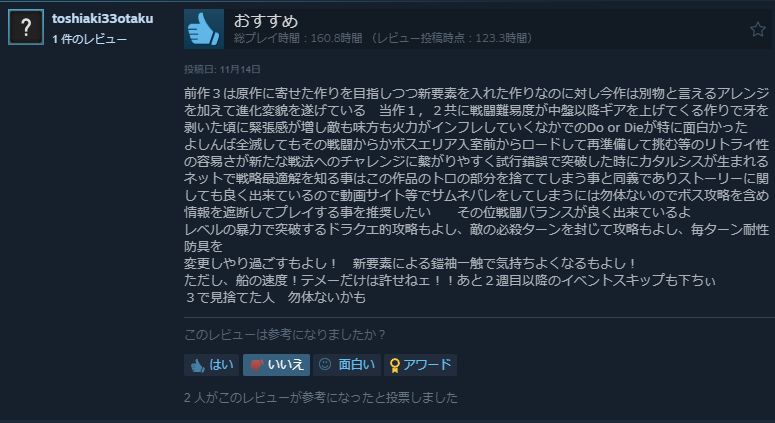This screenshot has width=775, height=423.
Task: Mark the review as 面白い
Action: [346, 365]
